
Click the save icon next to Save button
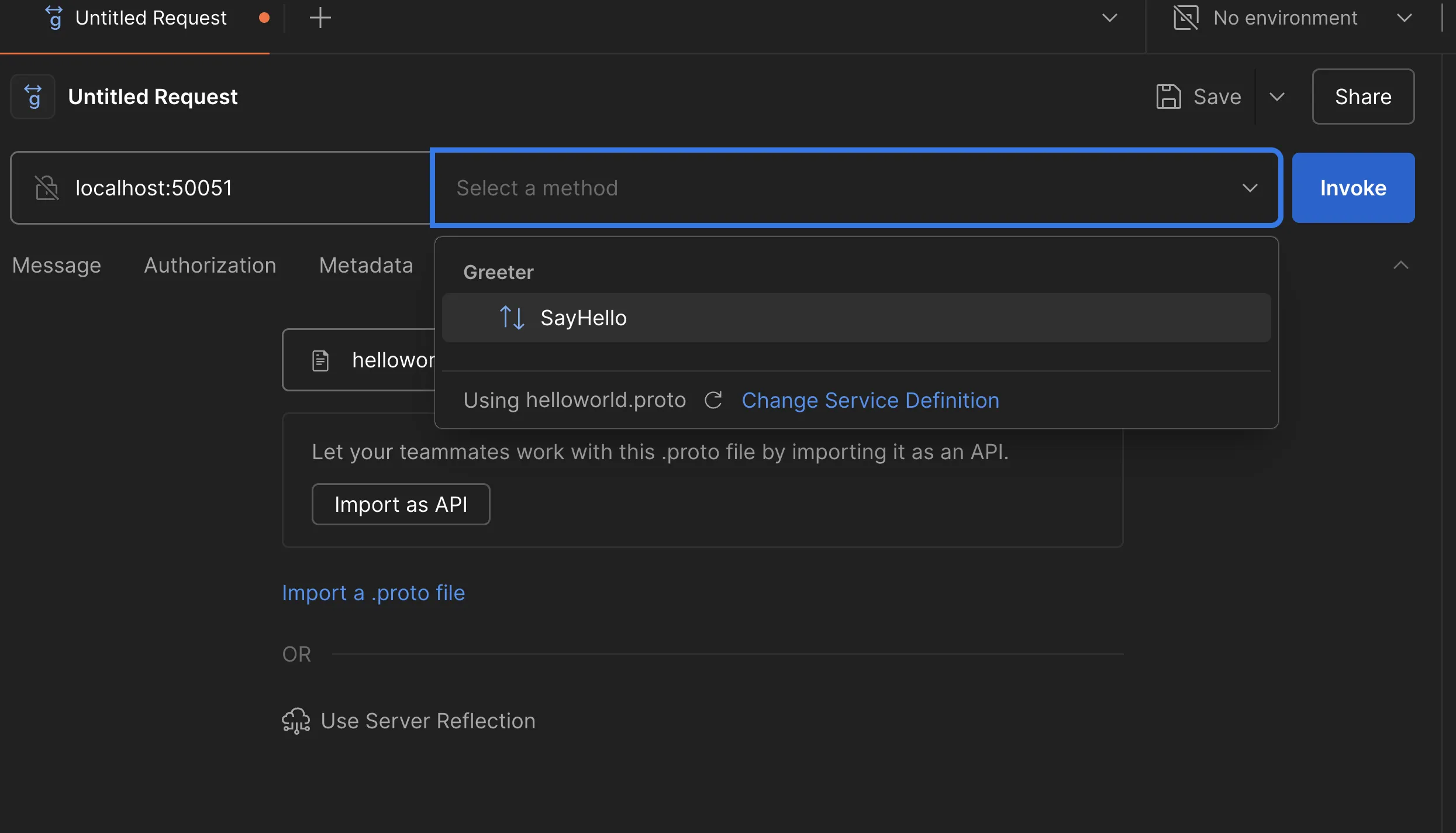pos(1168,96)
